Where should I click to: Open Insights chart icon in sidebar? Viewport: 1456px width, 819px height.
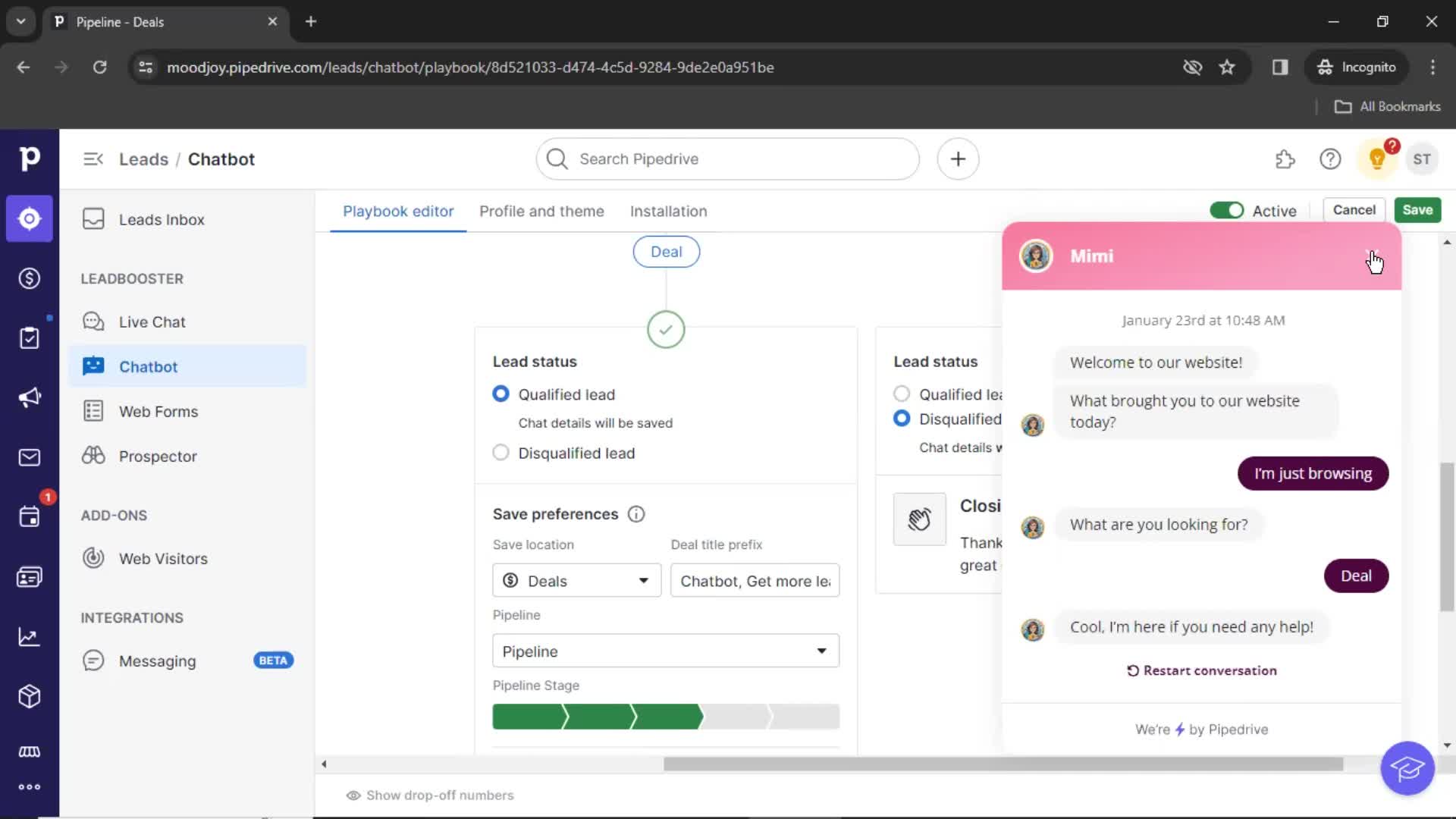[x=29, y=637]
